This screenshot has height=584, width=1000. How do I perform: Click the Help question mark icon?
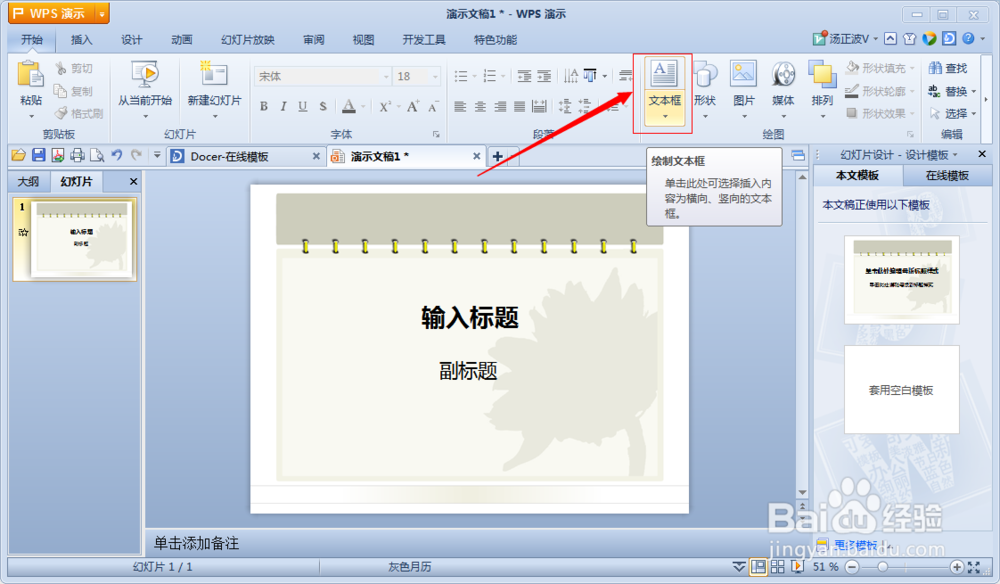pyautogui.click(x=968, y=39)
